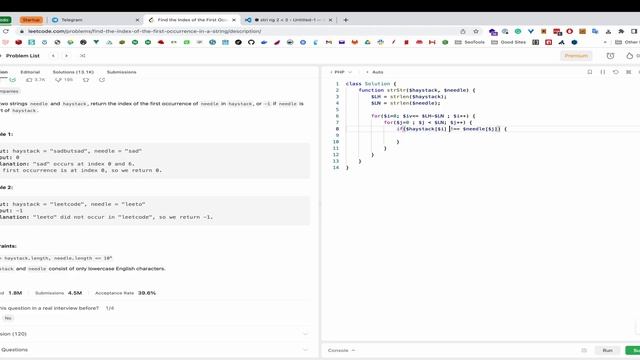Open a new browser tab
This screenshot has width=640, height=360.
[x=346, y=20]
